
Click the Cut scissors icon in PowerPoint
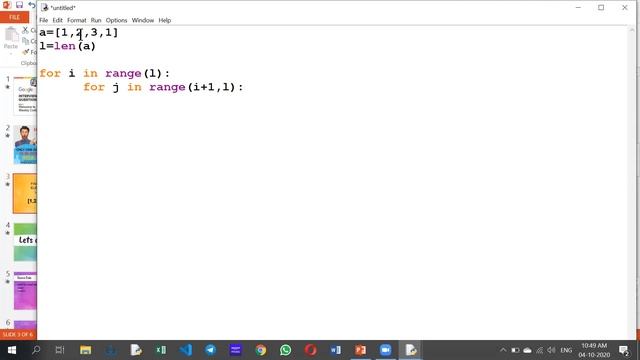(x=25, y=30)
